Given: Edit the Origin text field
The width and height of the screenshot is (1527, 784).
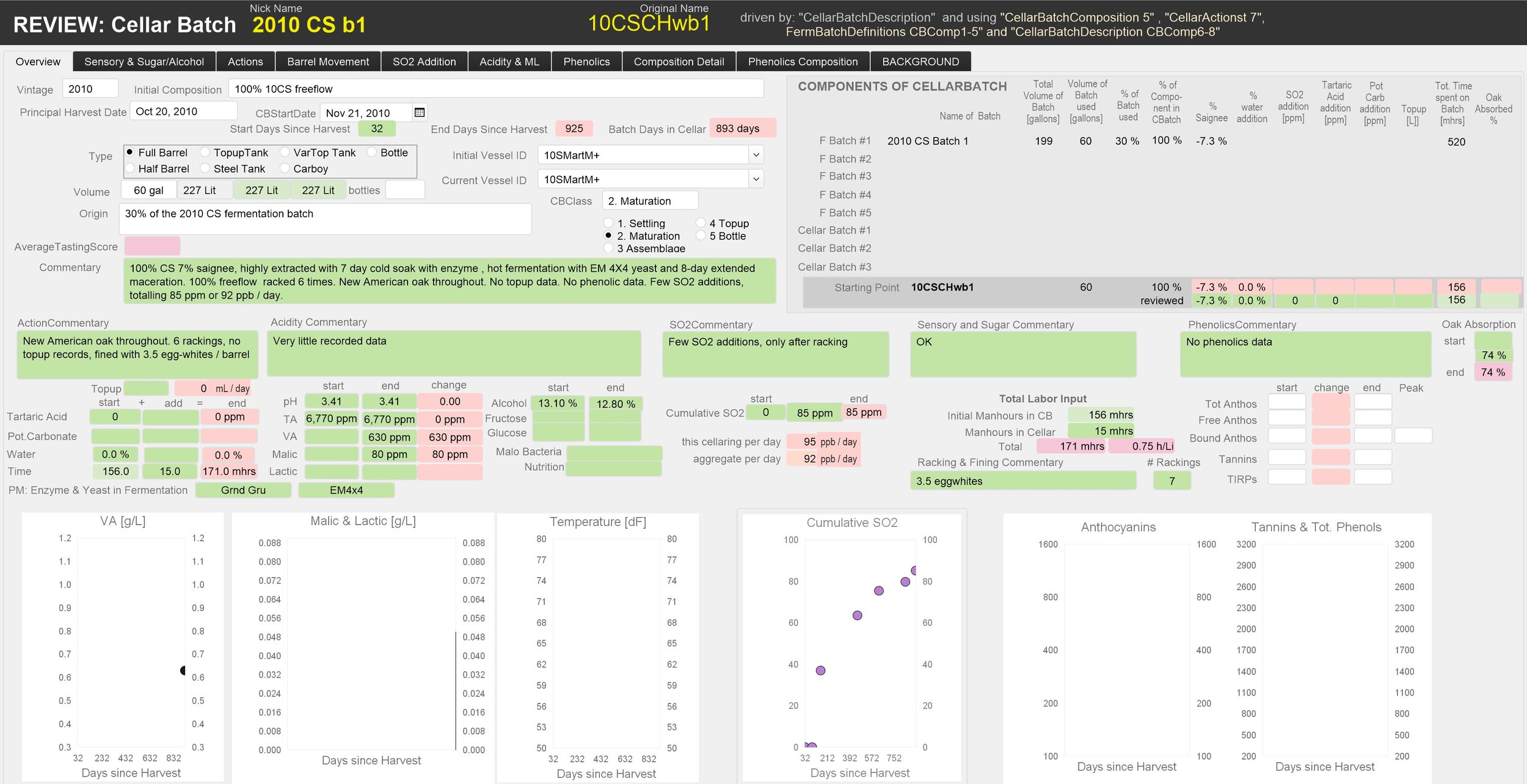Looking at the screenshot, I should coord(325,219).
